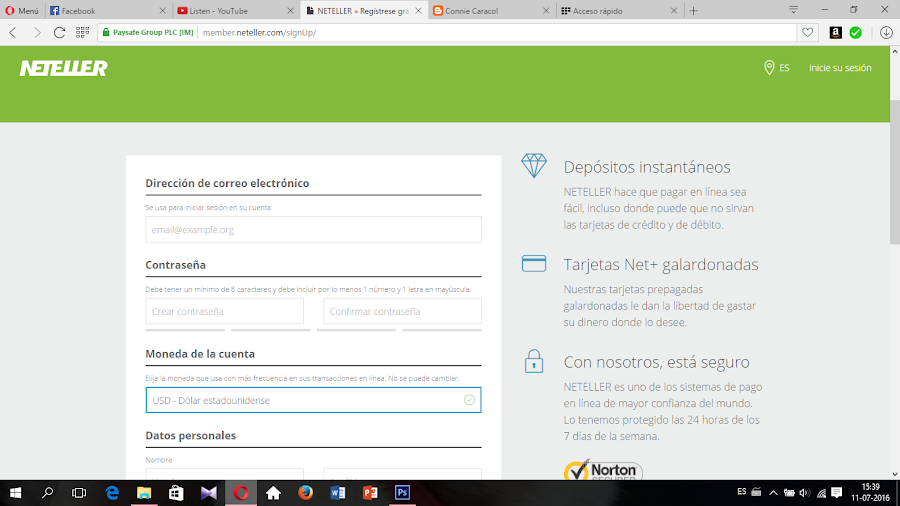Click the Depósitos instantáneos heading
Image resolution: width=900 pixels, height=506 pixels.
tap(647, 167)
